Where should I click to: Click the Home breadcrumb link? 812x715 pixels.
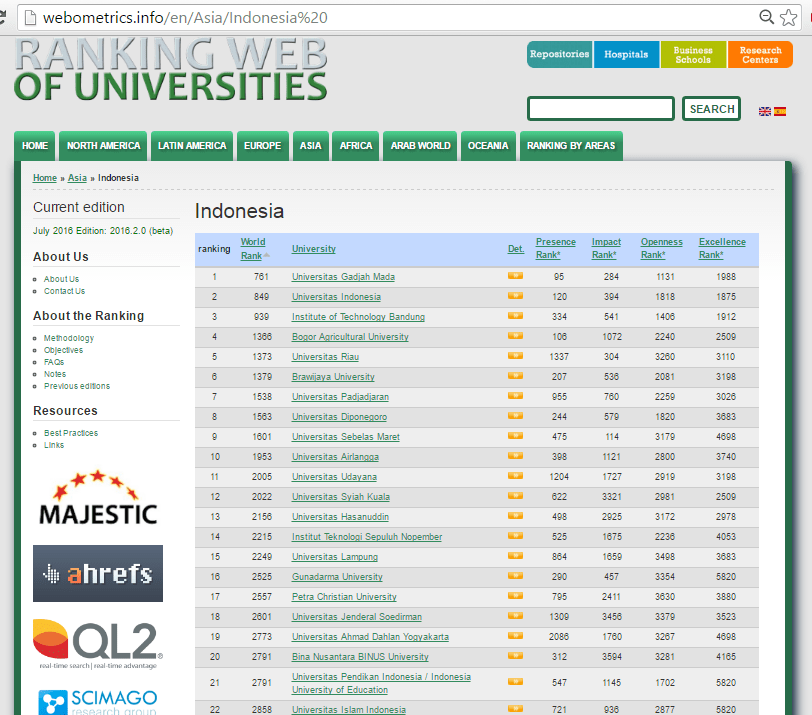pyautogui.click(x=45, y=178)
